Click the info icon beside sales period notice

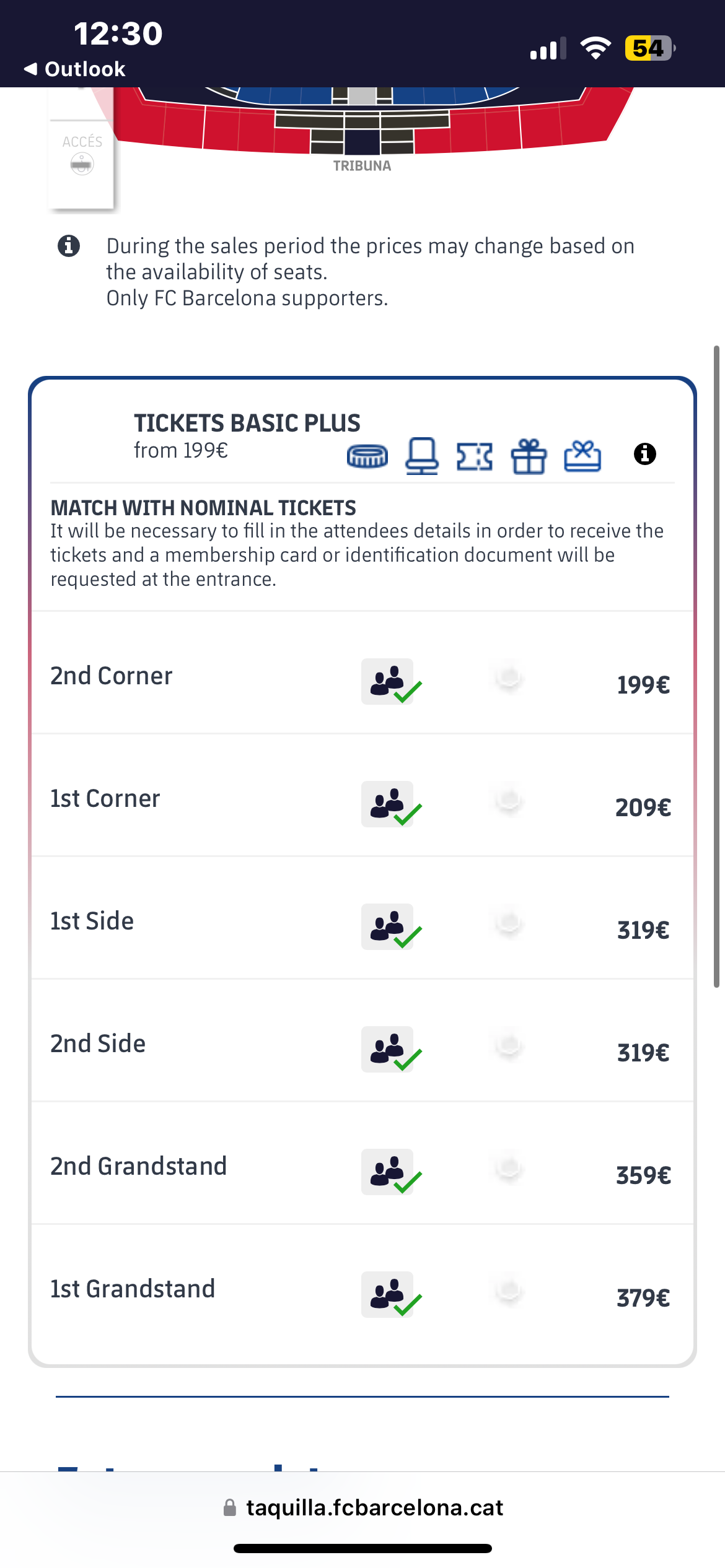pyautogui.click(x=69, y=246)
